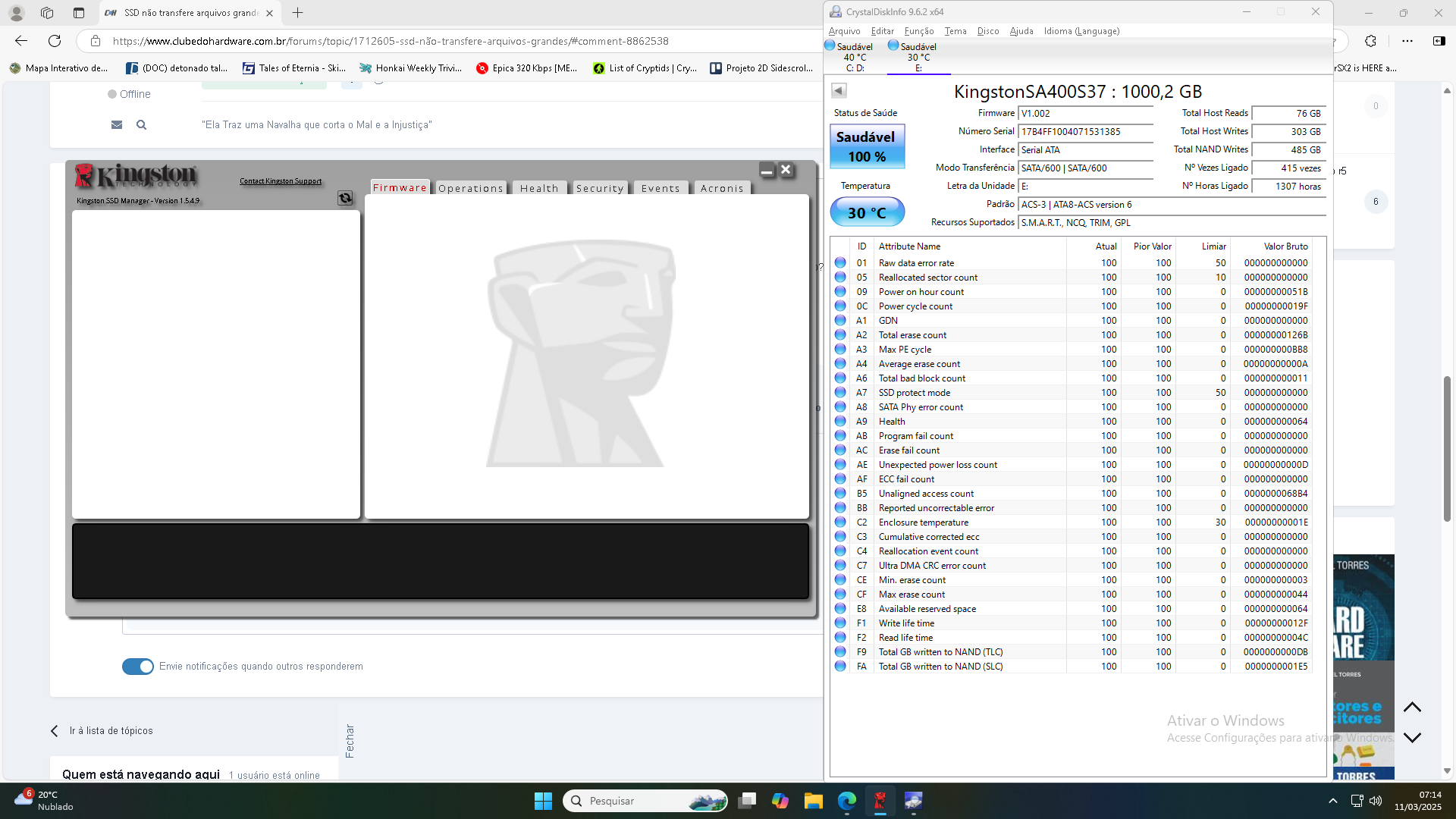The width and height of the screenshot is (1456, 819).
Task: Click the browser address bar URL
Action: [x=391, y=41]
